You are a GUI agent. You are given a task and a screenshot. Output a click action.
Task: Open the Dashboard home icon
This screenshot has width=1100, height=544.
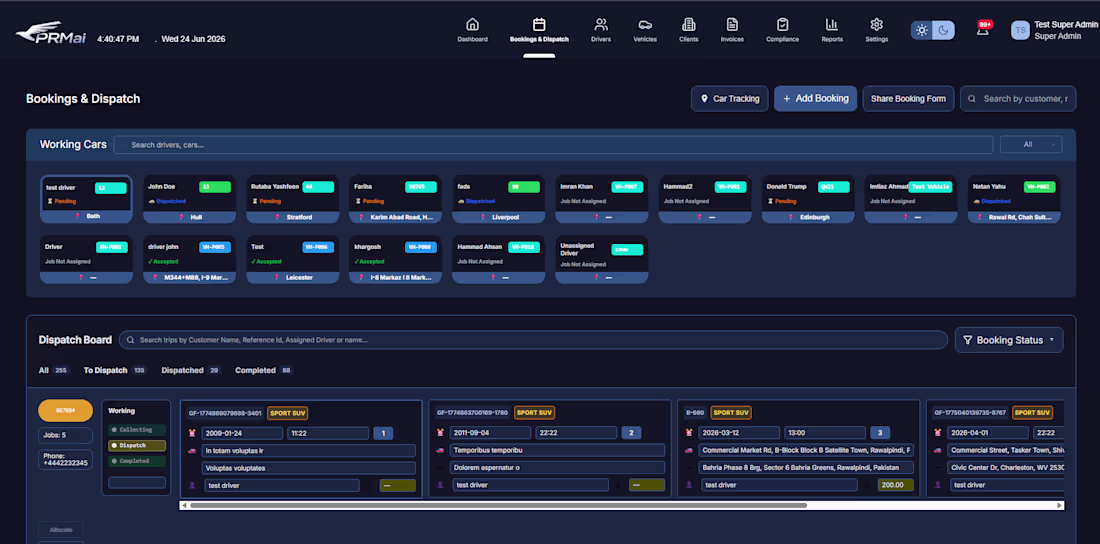click(x=472, y=25)
